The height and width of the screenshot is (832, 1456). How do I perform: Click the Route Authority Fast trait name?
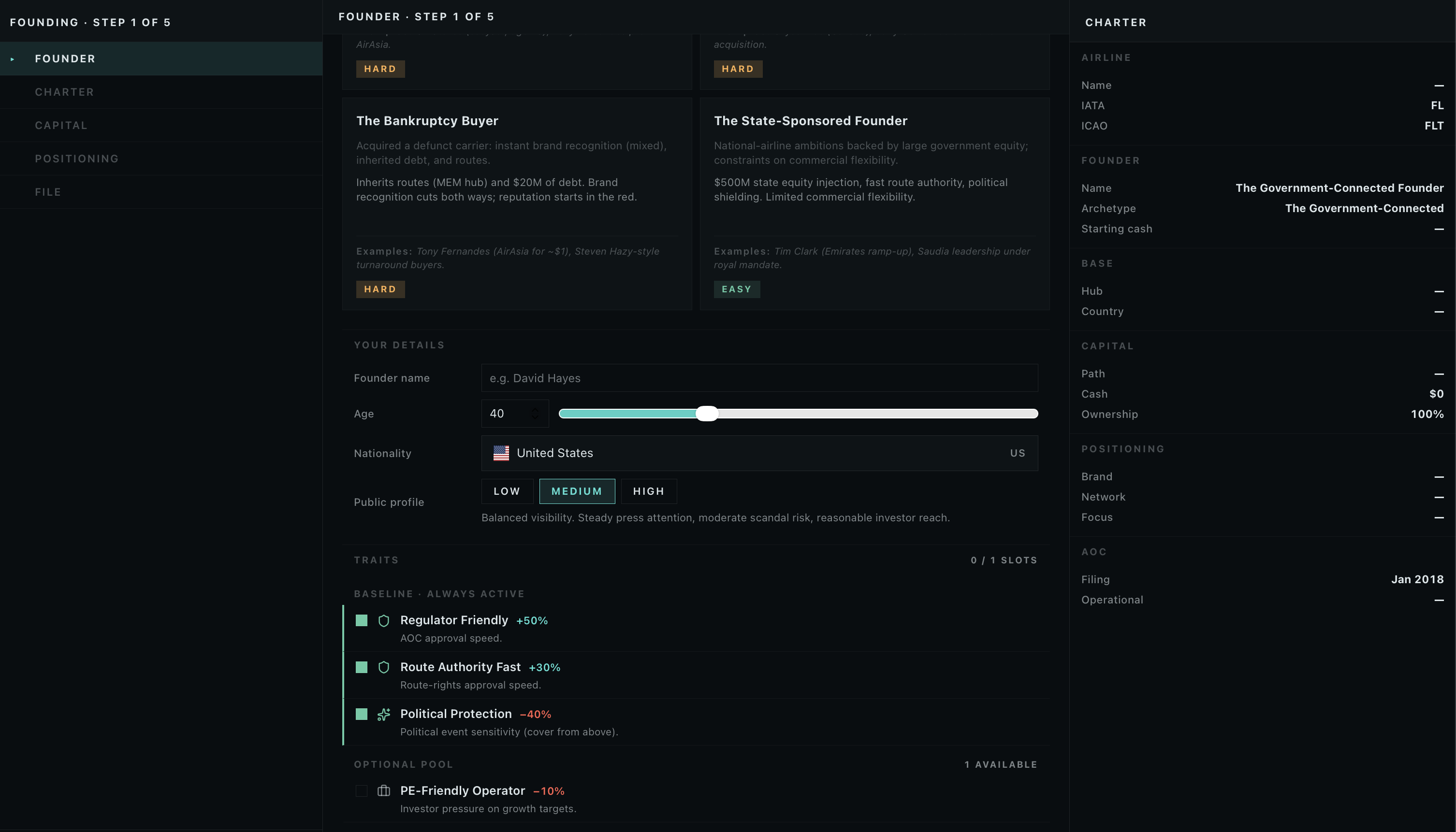coord(460,667)
